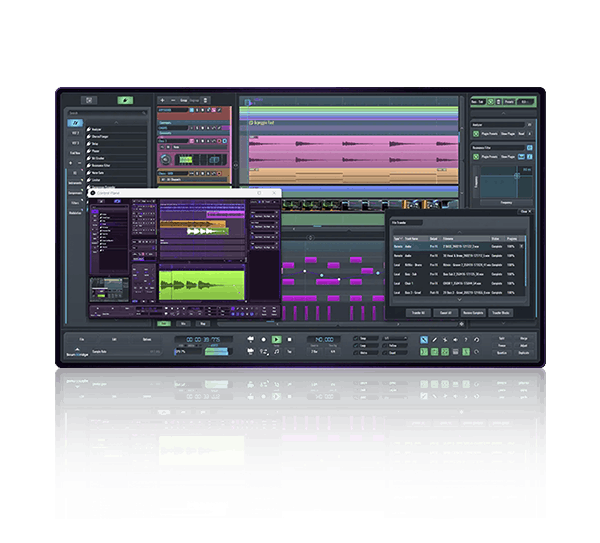Click the return-to-start button left of Record
Viewport: 600px width, 543px height.
251,339
